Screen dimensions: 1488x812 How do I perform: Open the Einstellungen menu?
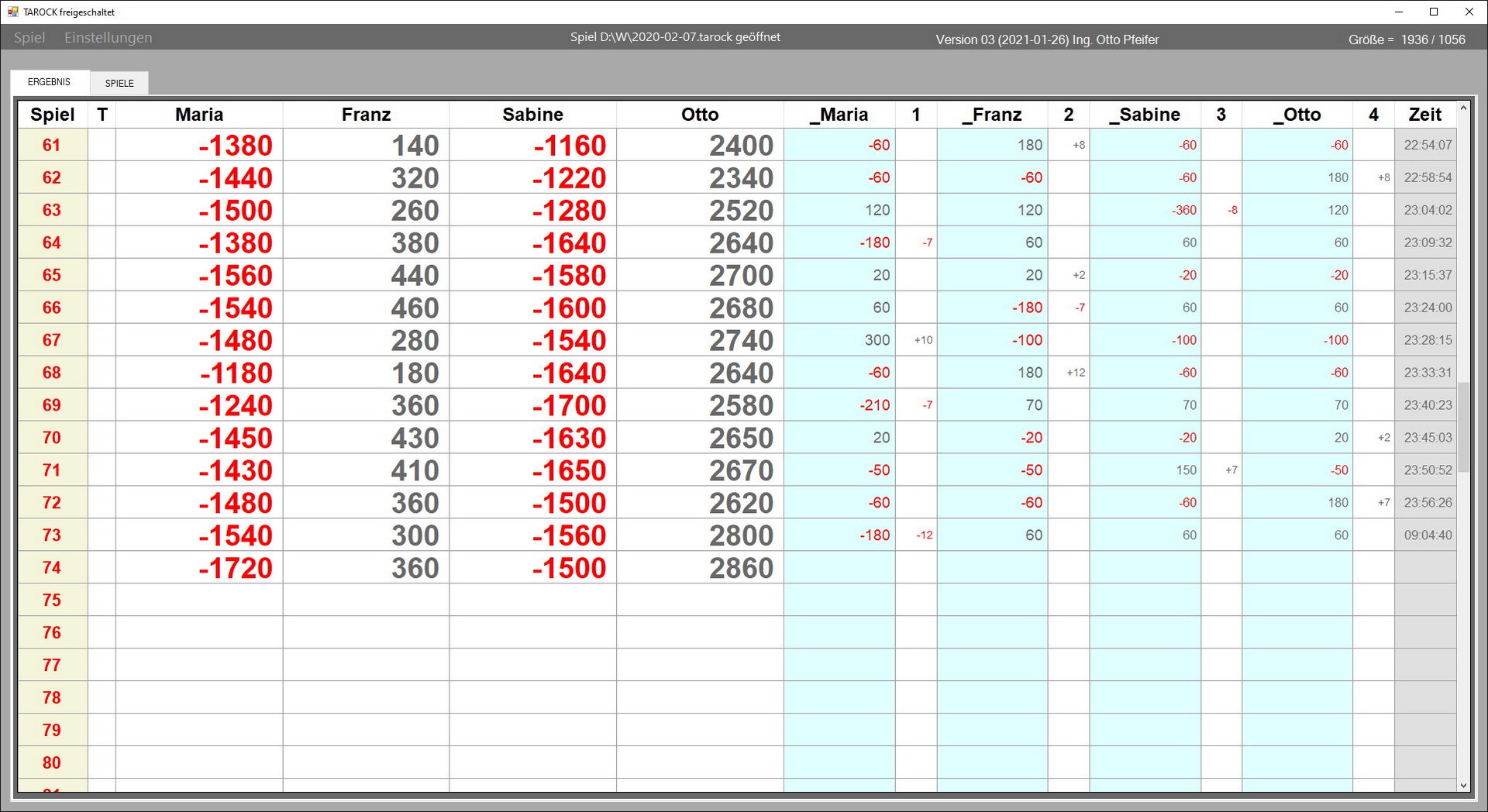click(108, 38)
